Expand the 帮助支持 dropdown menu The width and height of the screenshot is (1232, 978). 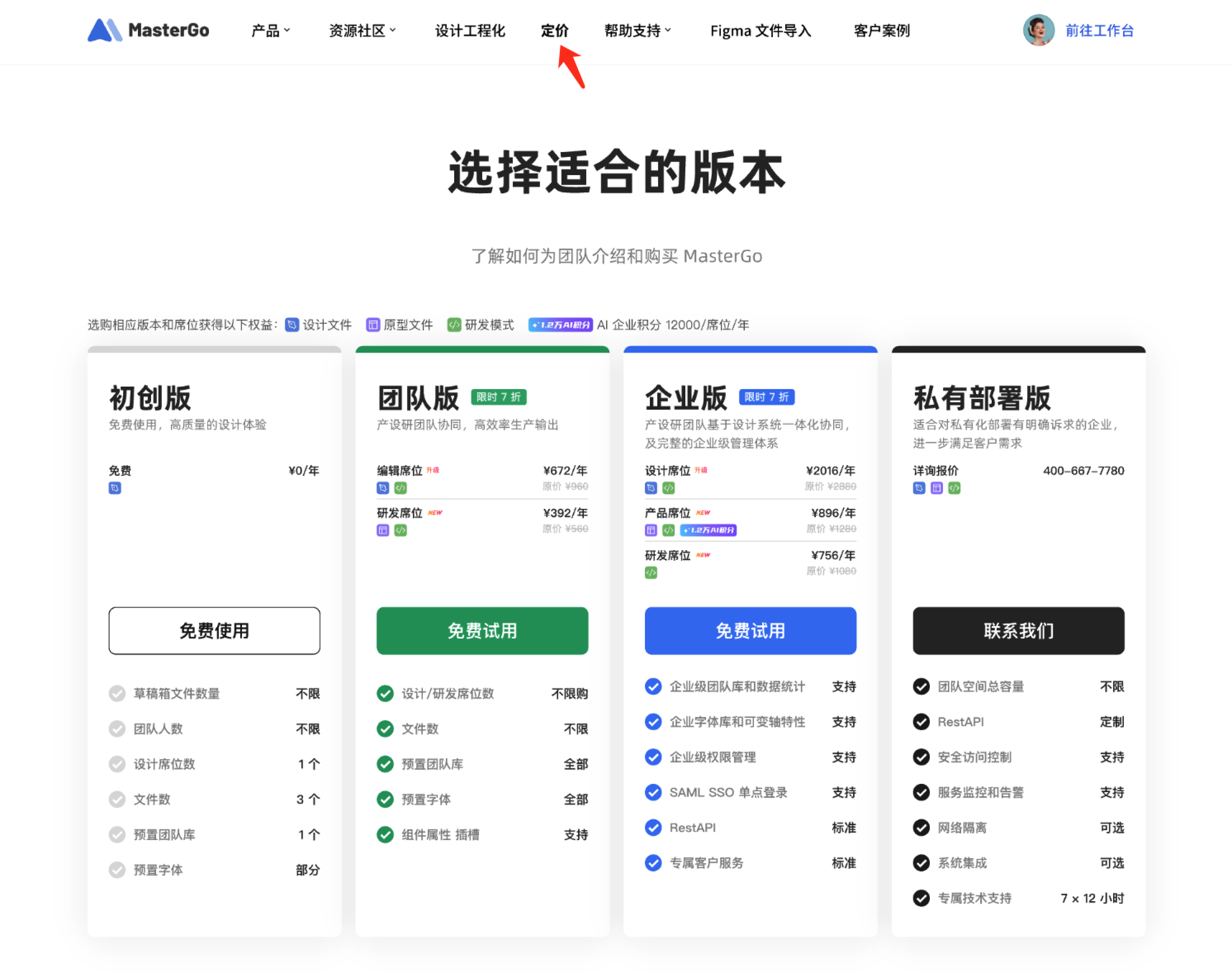(638, 30)
